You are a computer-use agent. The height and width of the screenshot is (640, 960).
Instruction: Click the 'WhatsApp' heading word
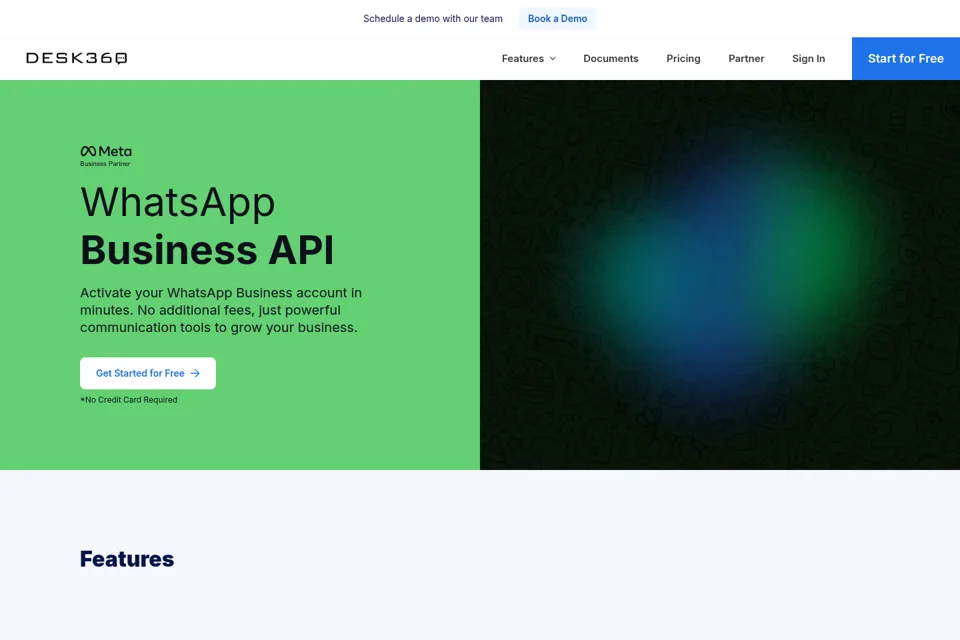178,201
